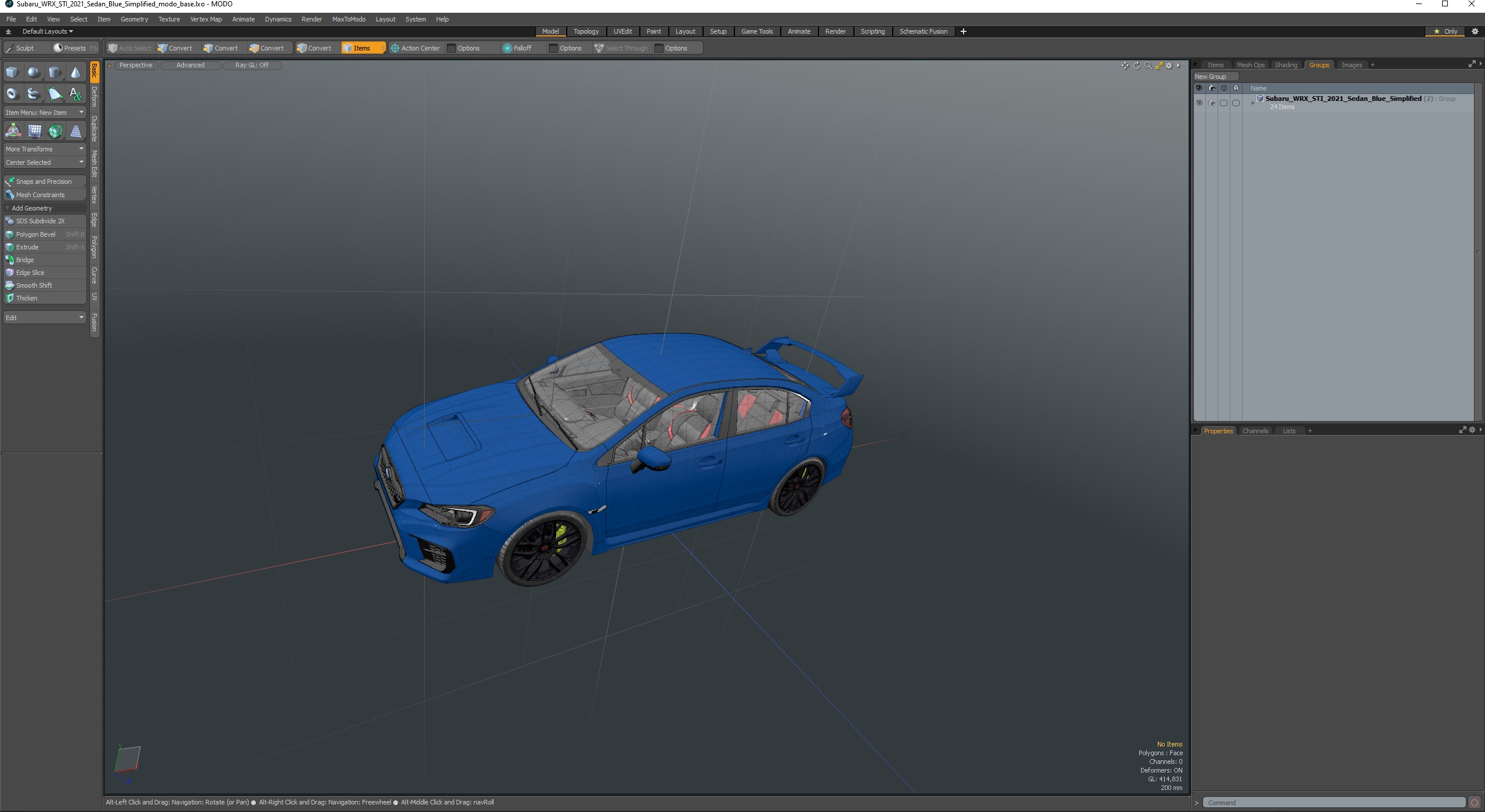1485x812 pixels.
Task: Switch to the Channels tab
Action: pos(1255,431)
